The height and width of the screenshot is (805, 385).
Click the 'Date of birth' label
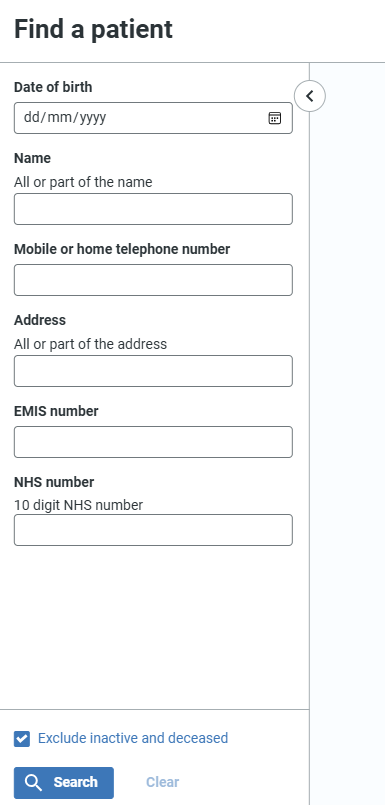pyautogui.click(x=53, y=87)
